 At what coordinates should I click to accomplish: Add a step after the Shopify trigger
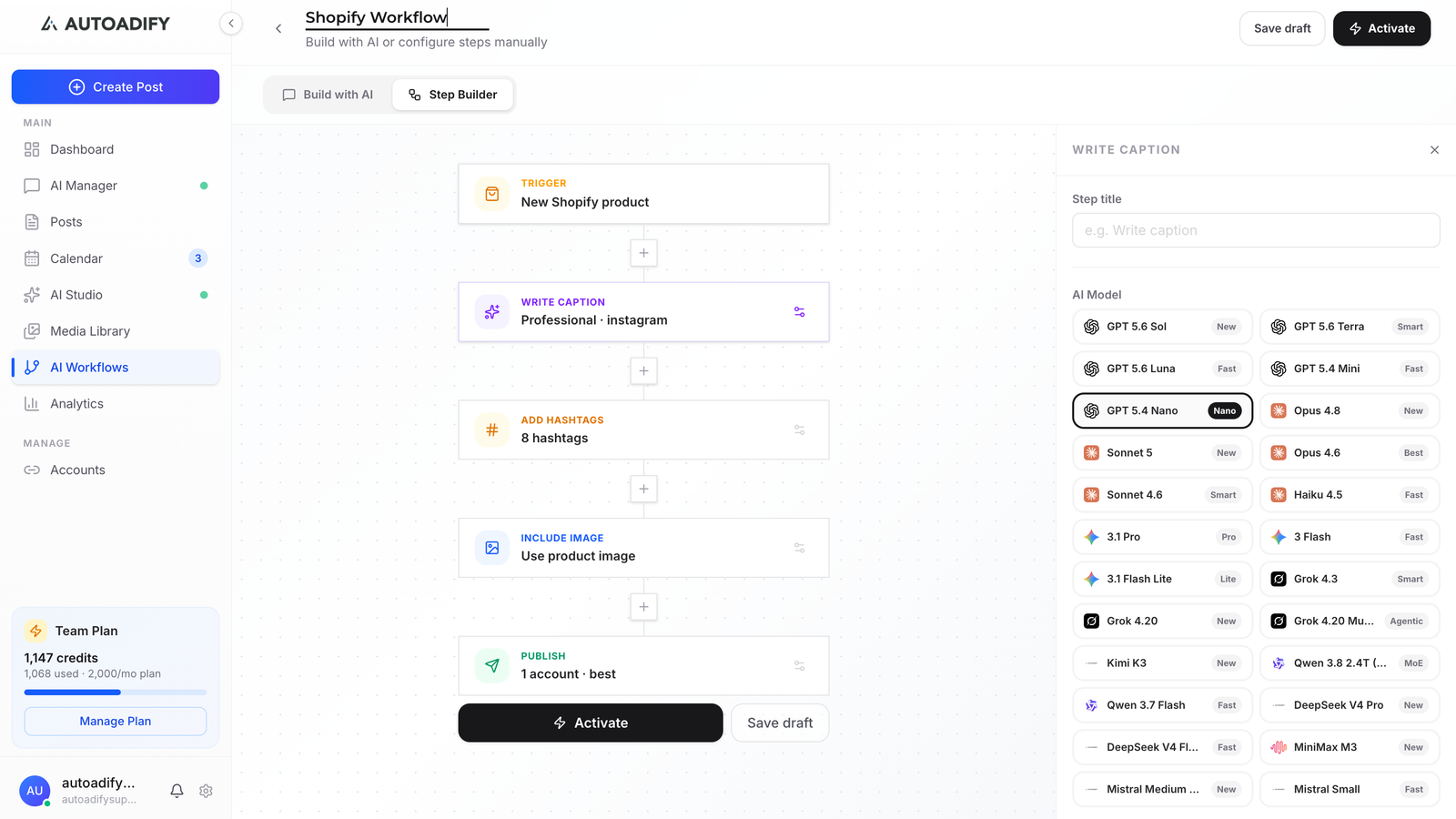(643, 253)
